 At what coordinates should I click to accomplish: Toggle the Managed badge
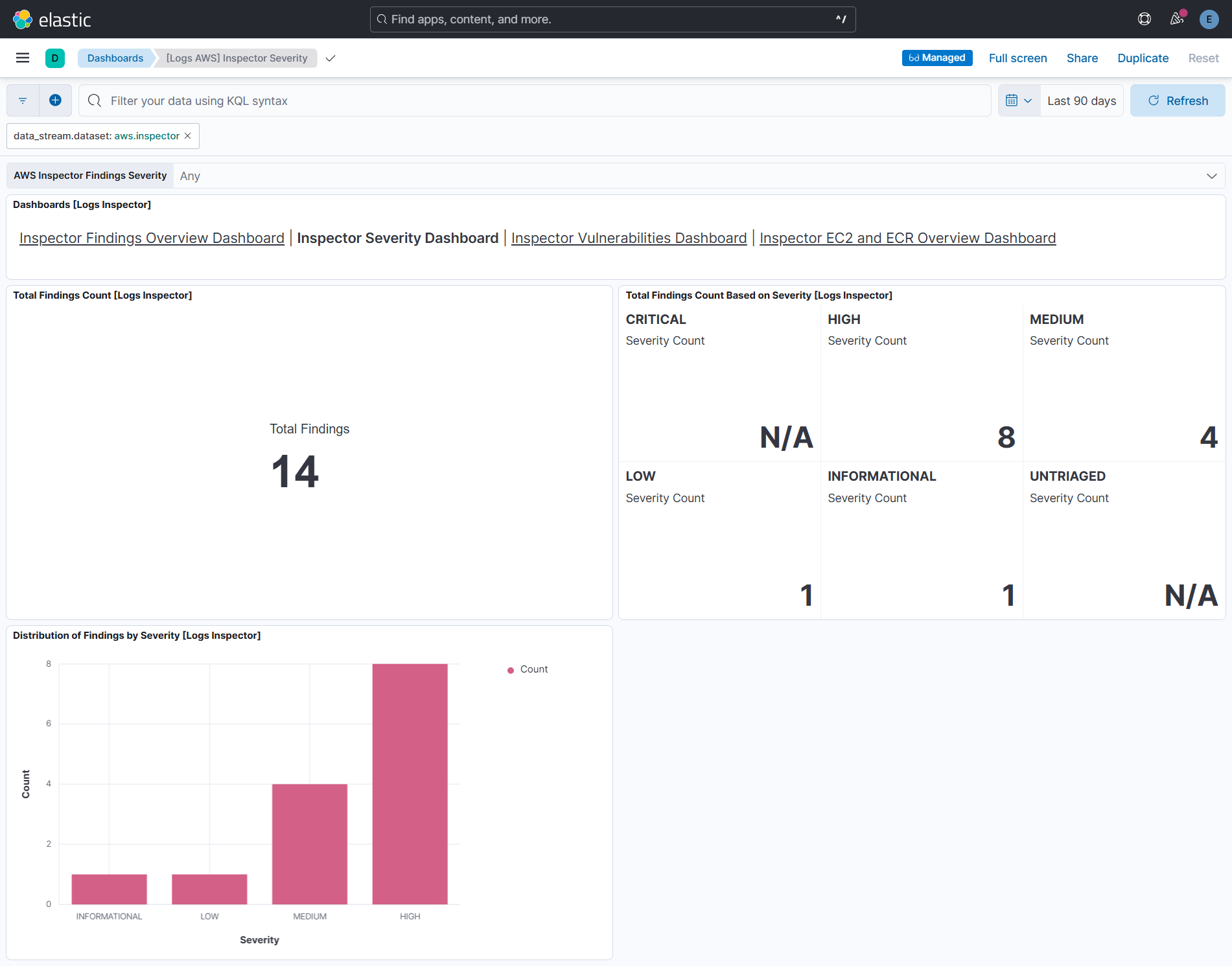click(936, 58)
